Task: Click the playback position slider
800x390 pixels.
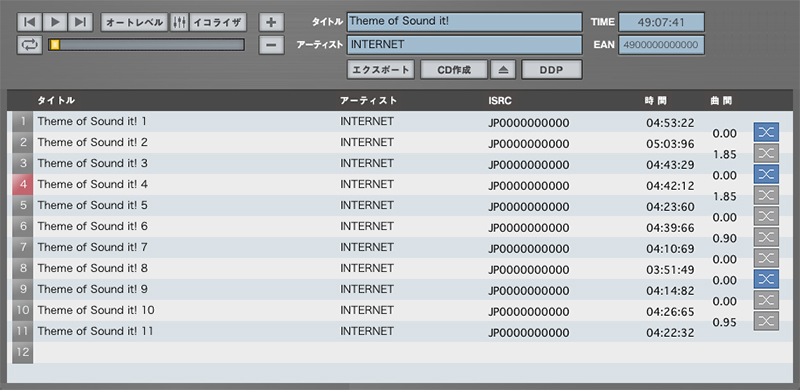Action: [x=146, y=45]
